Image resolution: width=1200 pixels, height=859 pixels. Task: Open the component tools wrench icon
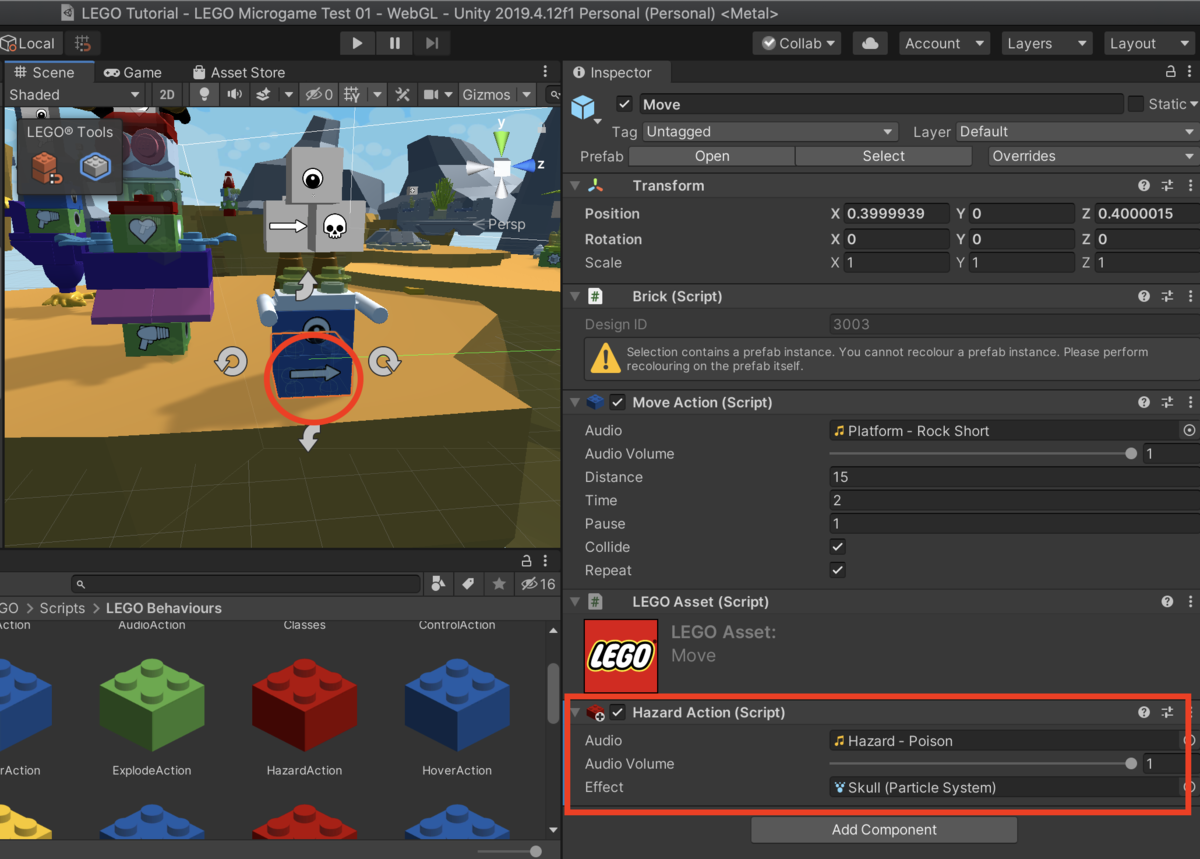click(402, 94)
